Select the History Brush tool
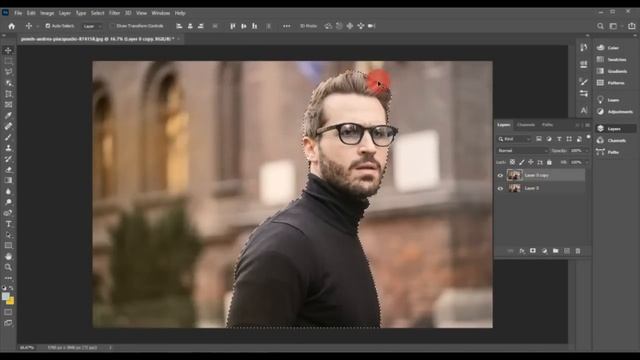Image resolution: width=640 pixels, height=360 pixels. 8,159
